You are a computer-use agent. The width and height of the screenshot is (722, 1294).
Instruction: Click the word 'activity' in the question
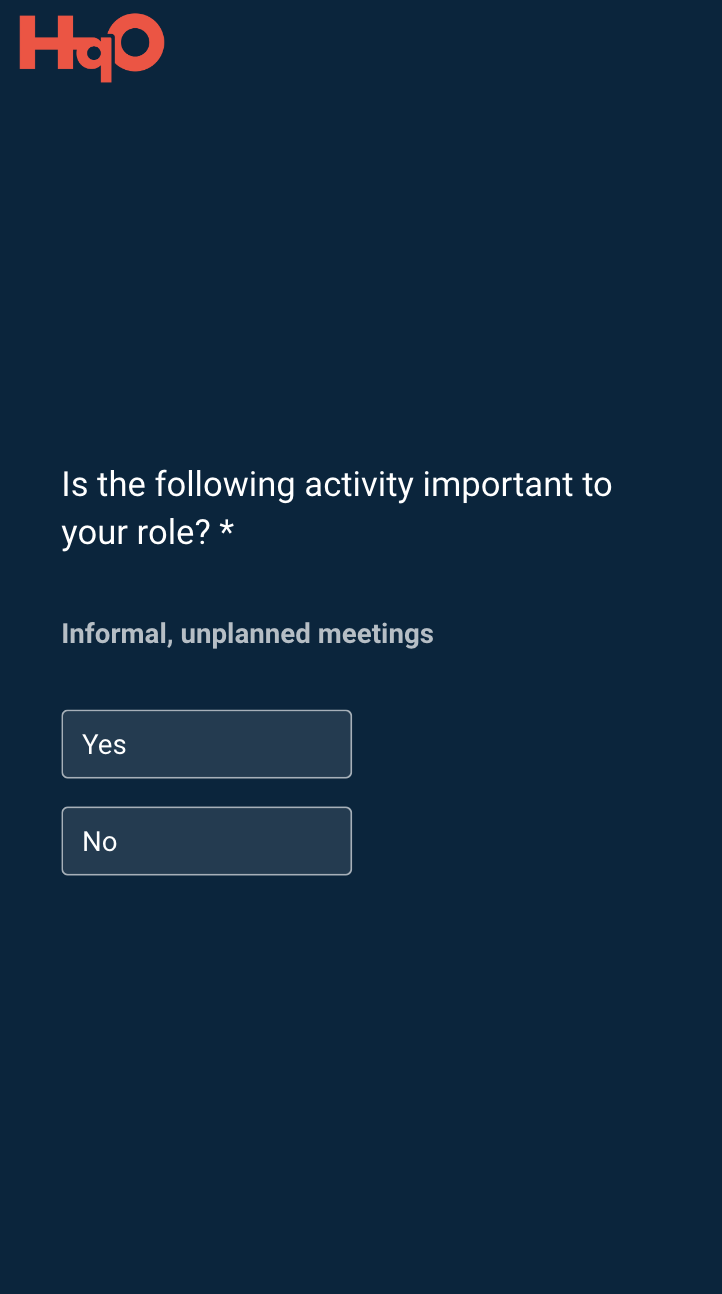click(x=359, y=485)
